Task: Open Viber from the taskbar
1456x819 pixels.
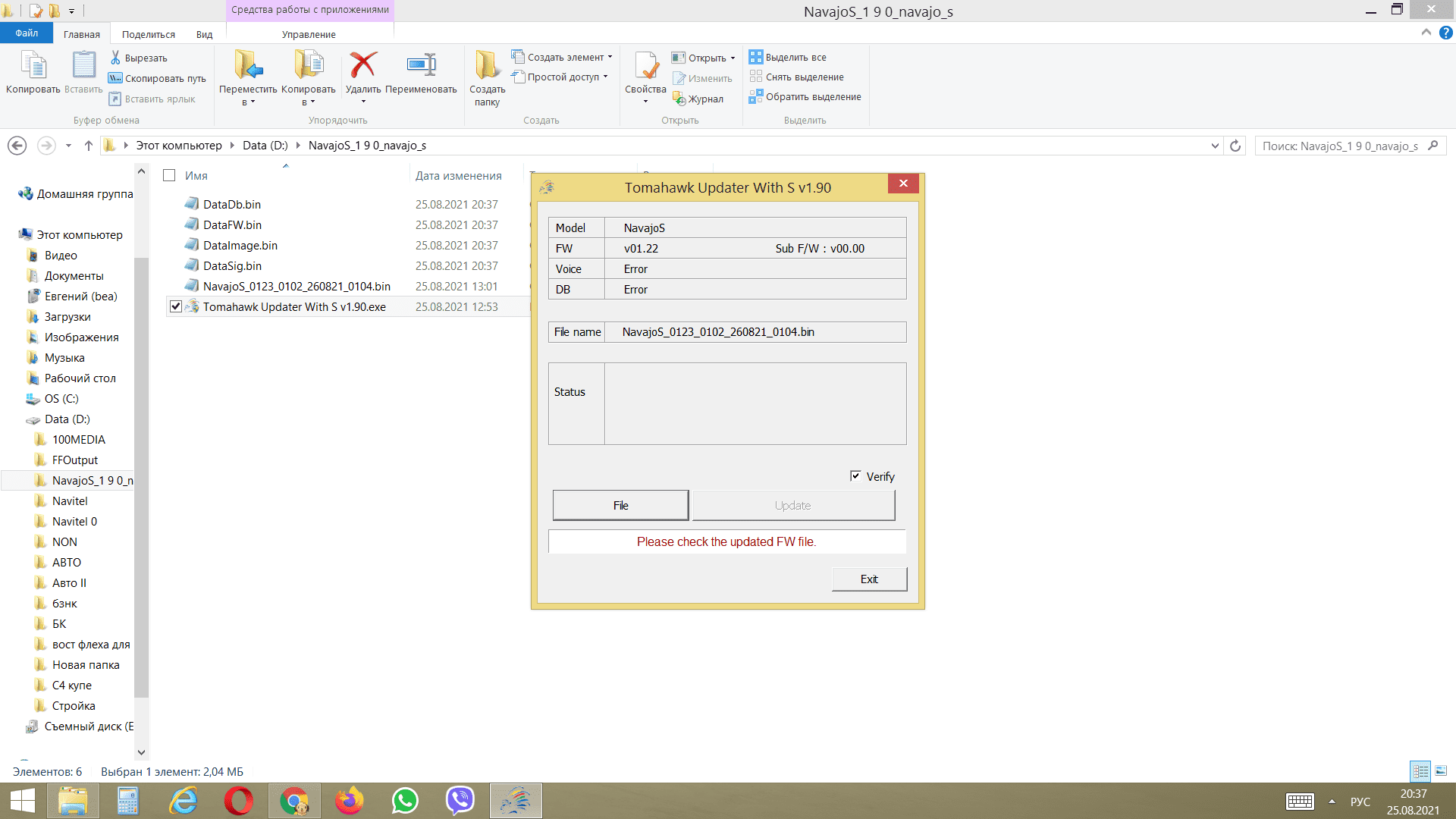Action: click(x=460, y=801)
